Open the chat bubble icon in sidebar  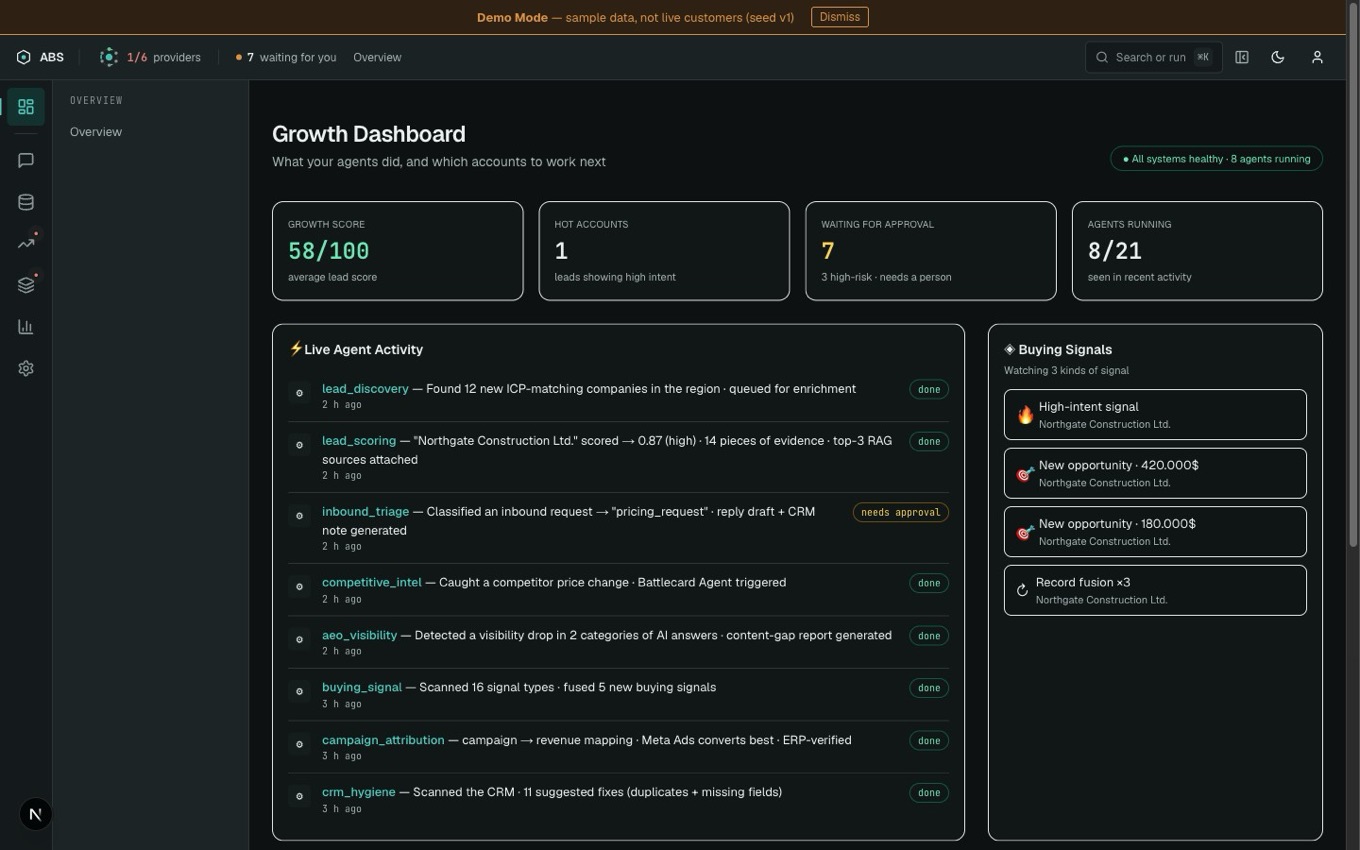pyautogui.click(x=26, y=160)
